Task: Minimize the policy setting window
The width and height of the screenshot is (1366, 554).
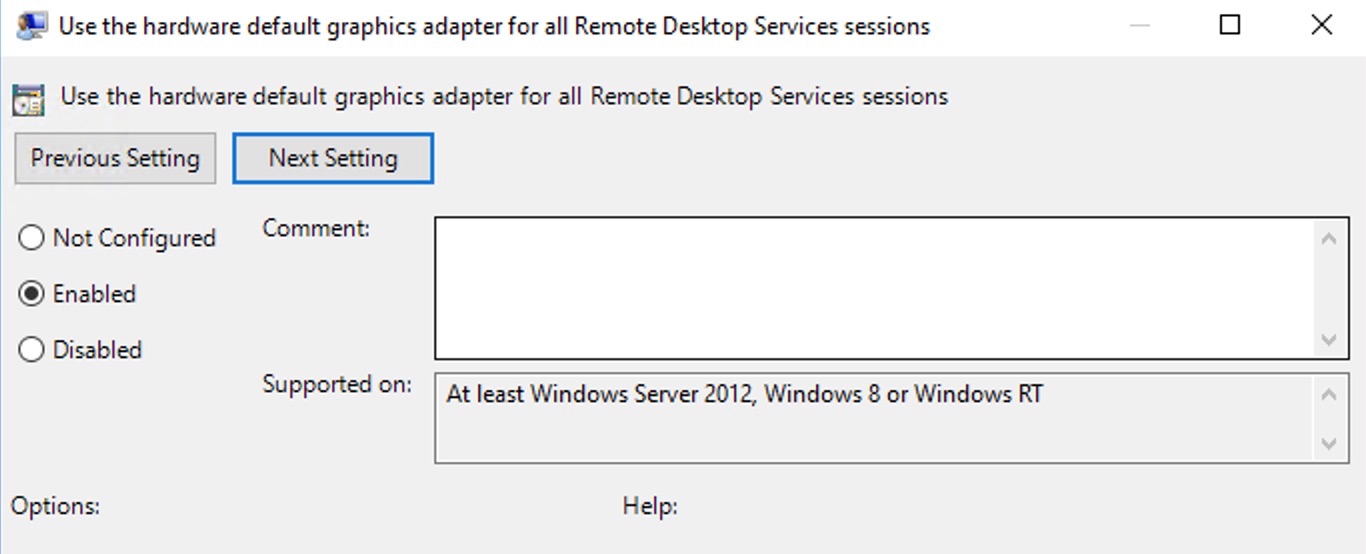Action: click(1139, 26)
